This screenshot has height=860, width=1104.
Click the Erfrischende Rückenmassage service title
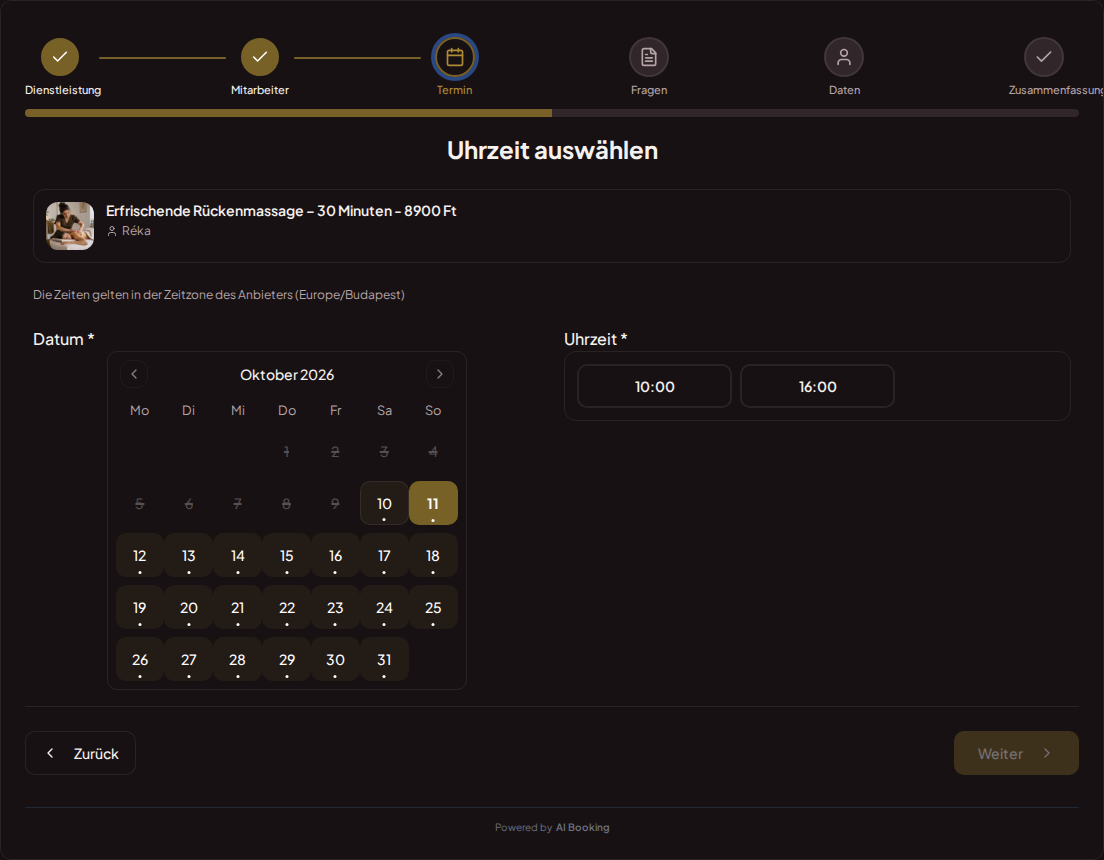pyautogui.click(x=281, y=211)
